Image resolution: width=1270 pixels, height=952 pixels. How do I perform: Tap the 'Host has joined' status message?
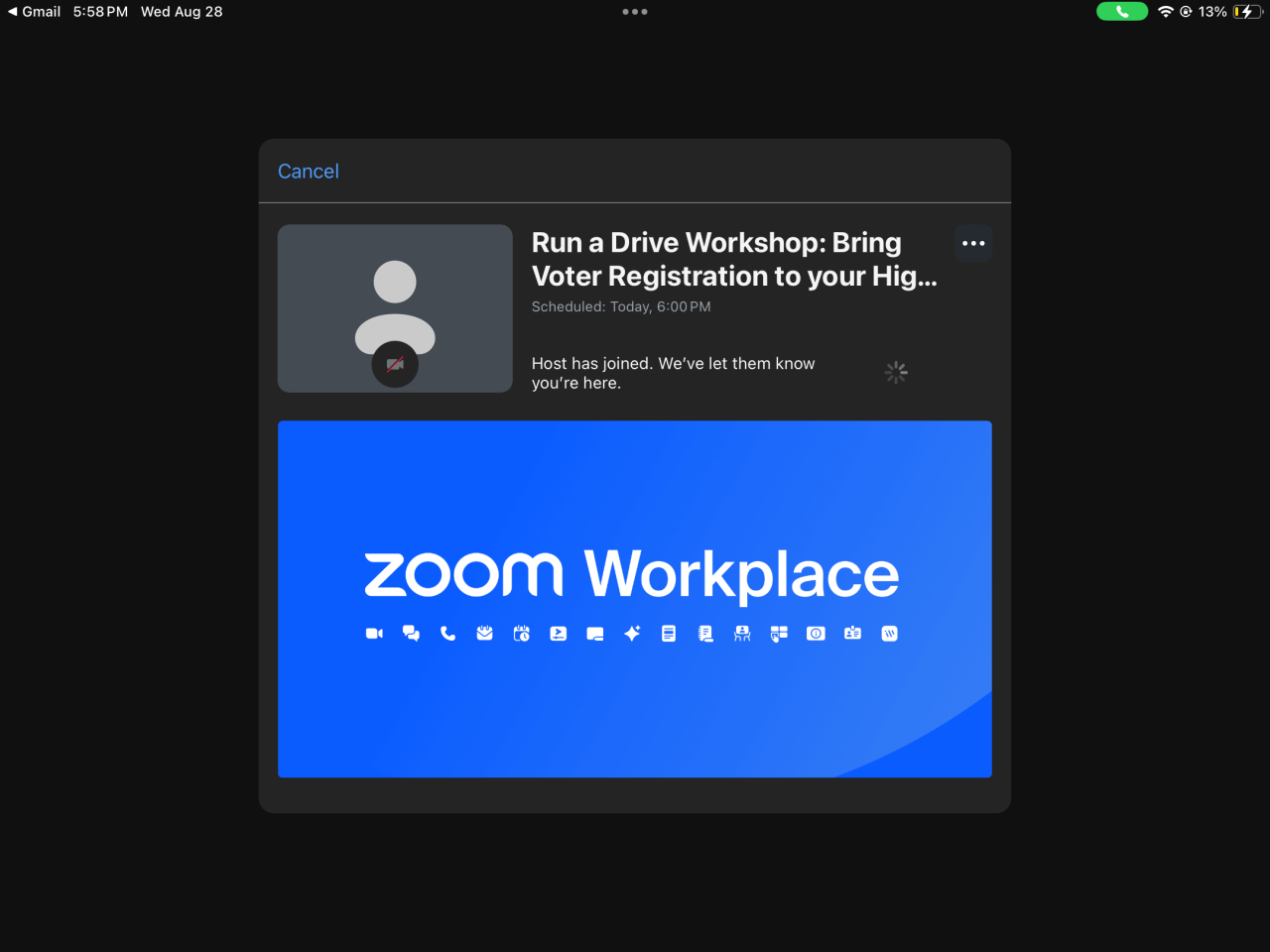click(x=673, y=373)
